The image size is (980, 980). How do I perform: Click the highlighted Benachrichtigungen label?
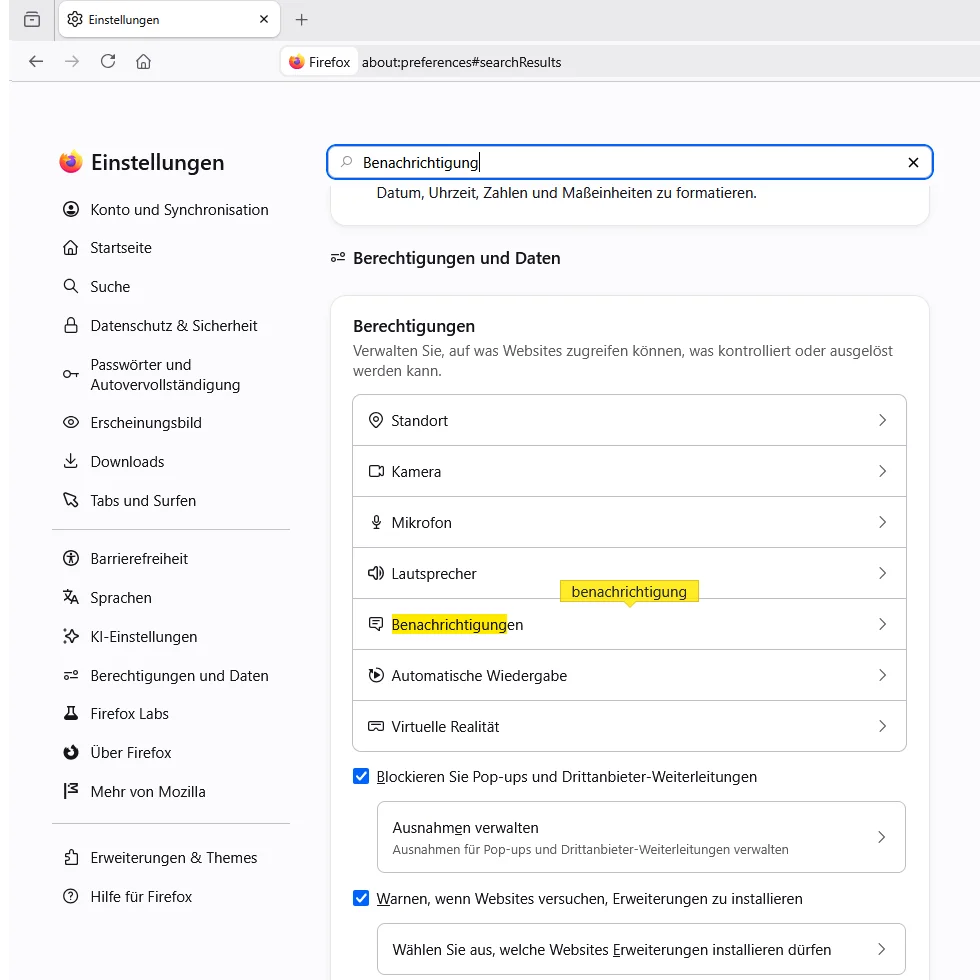pyautogui.click(x=457, y=624)
